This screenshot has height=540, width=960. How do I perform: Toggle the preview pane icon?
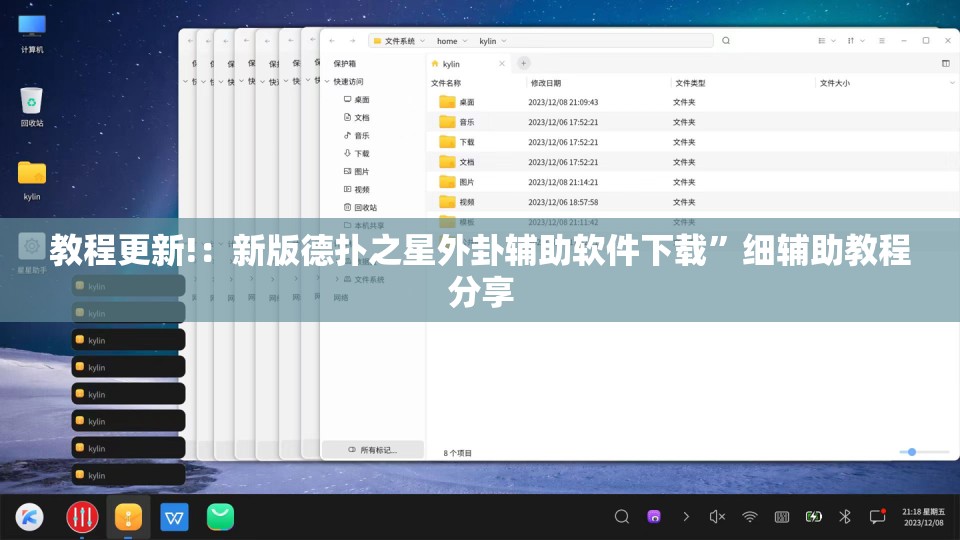click(946, 63)
